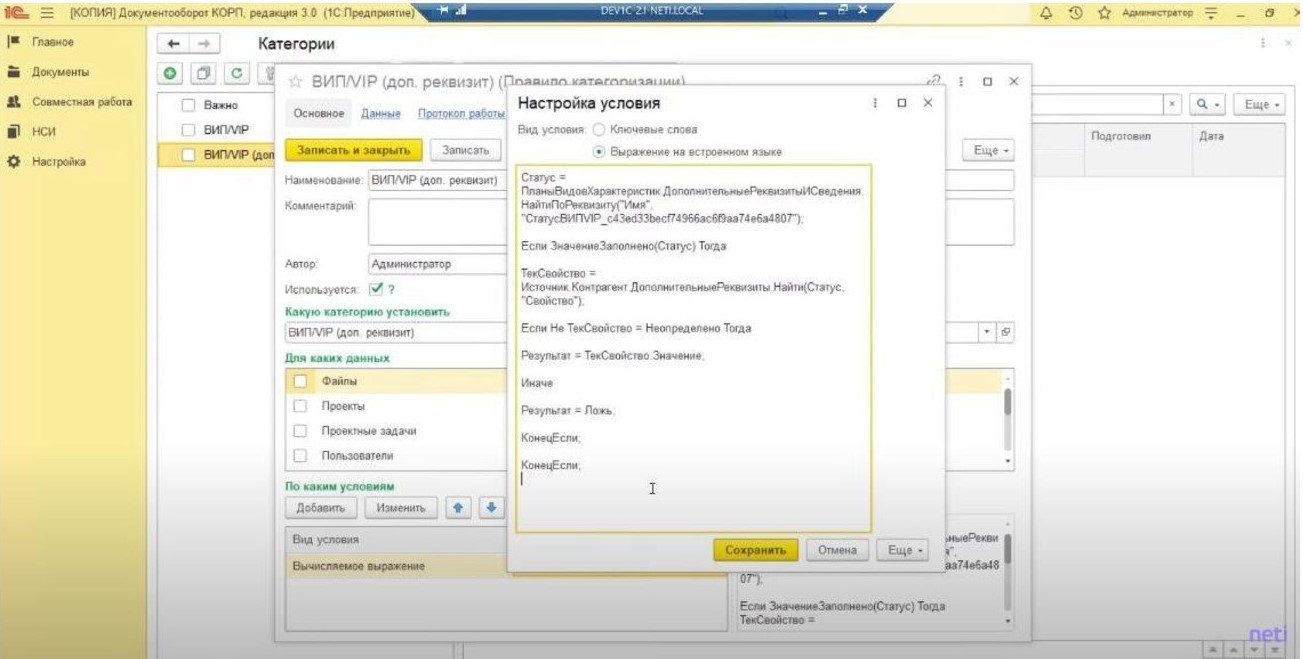Check the "Проекты" data type checkbox

coord(300,406)
